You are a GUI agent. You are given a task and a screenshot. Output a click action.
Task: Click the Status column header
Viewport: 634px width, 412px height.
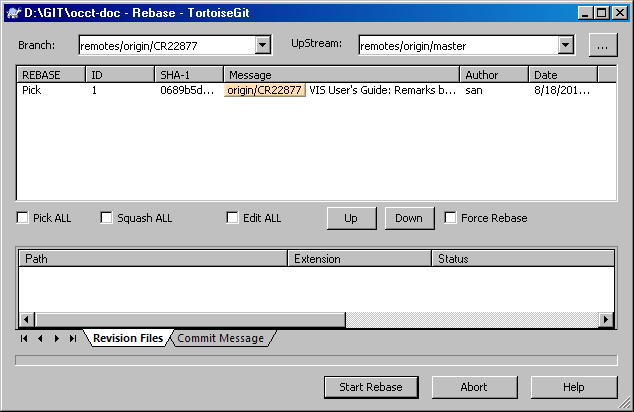pos(523,259)
